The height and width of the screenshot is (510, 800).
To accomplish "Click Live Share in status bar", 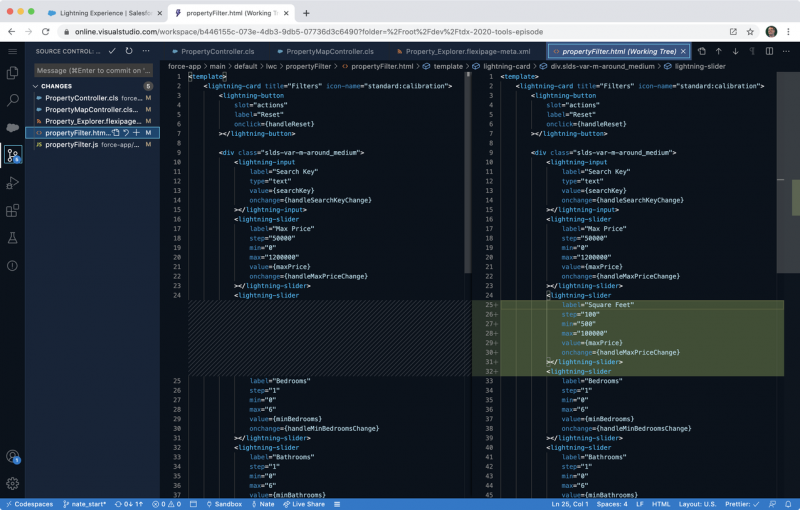I will tap(304, 504).
